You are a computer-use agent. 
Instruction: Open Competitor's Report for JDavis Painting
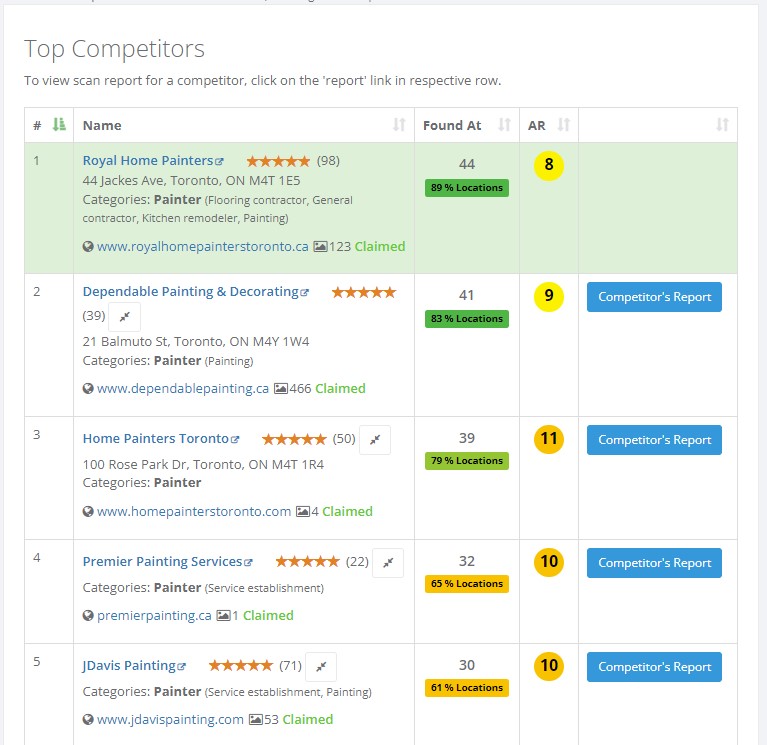[x=654, y=667]
